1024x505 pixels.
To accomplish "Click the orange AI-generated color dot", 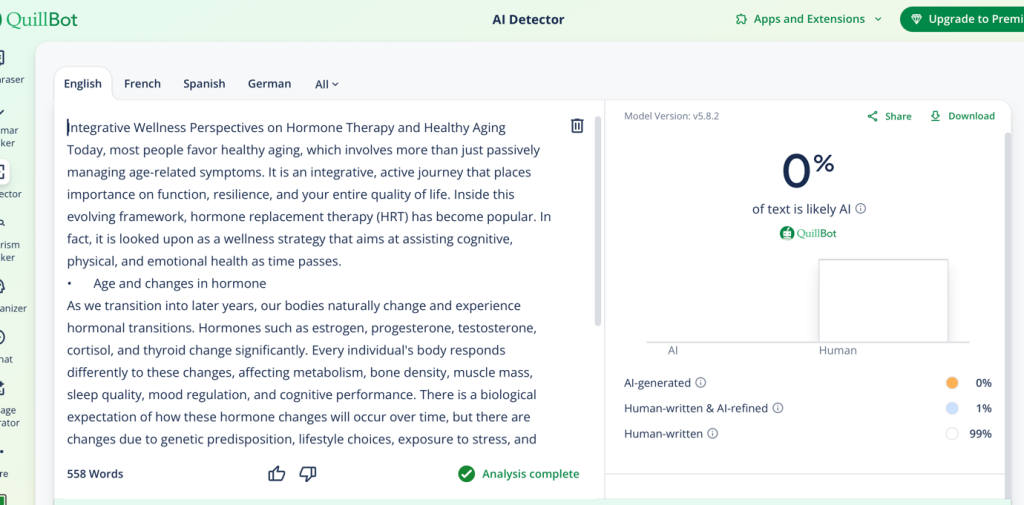I will [952, 383].
